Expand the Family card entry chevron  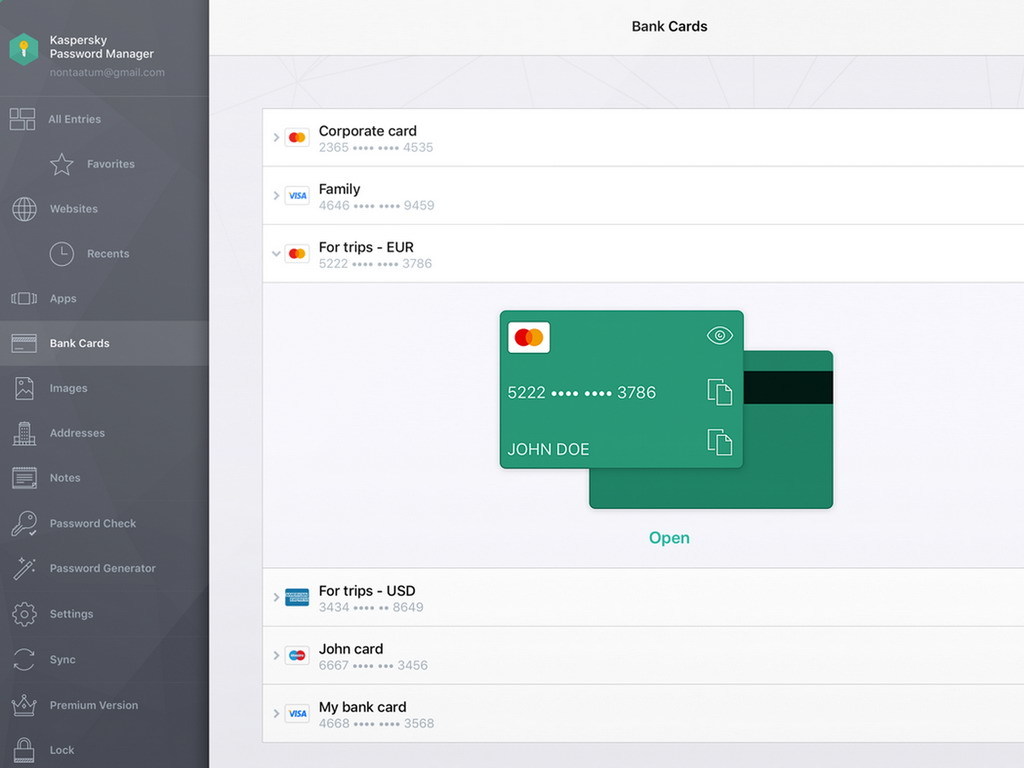click(x=276, y=196)
